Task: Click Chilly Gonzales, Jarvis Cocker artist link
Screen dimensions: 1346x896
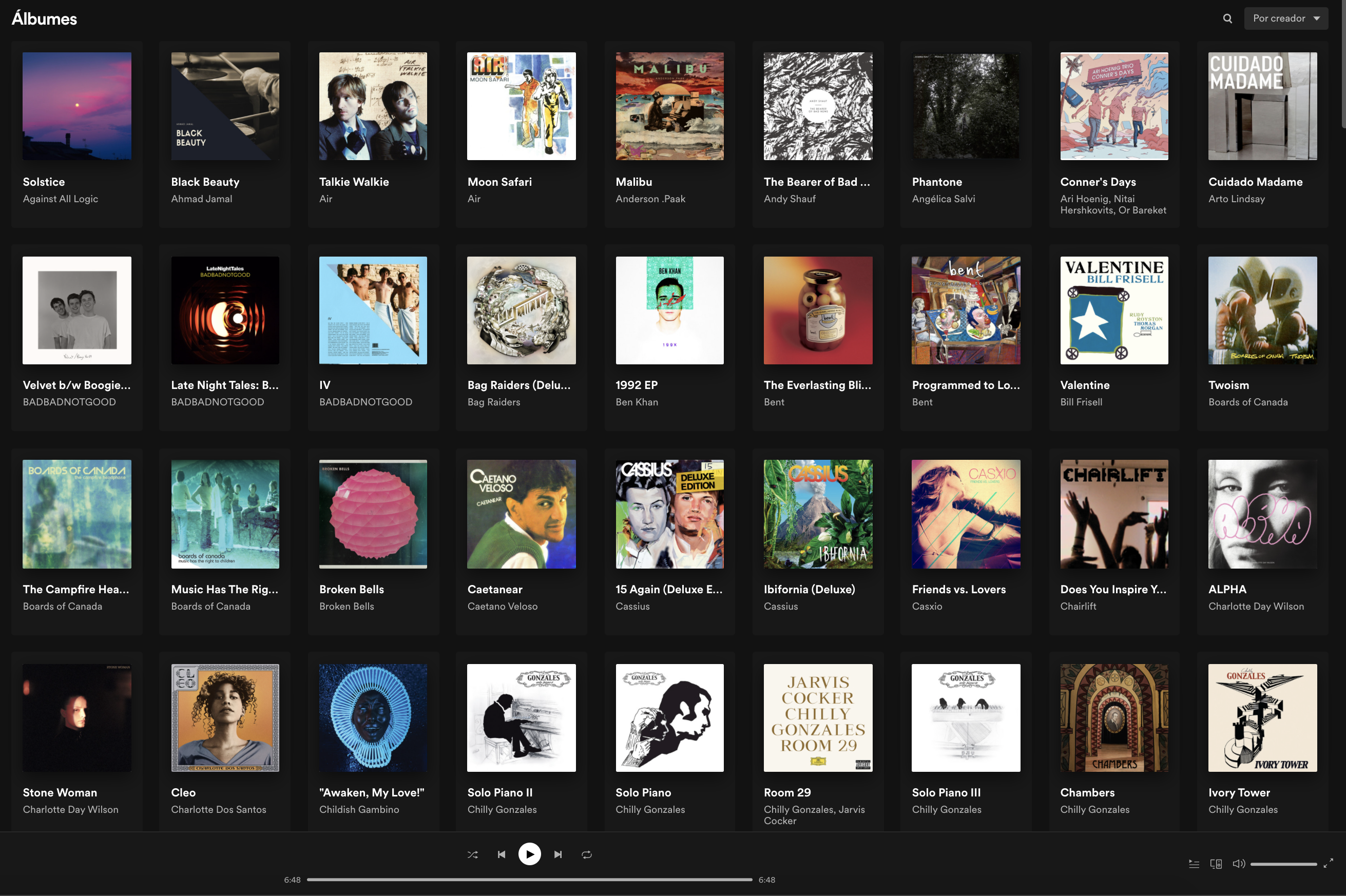Action: (815, 815)
